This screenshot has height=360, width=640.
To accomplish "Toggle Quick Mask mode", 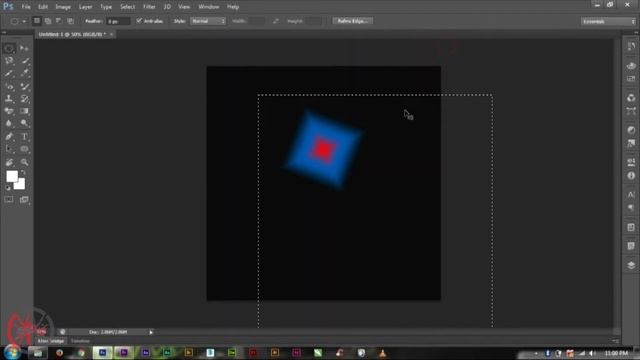I will [x=9, y=200].
